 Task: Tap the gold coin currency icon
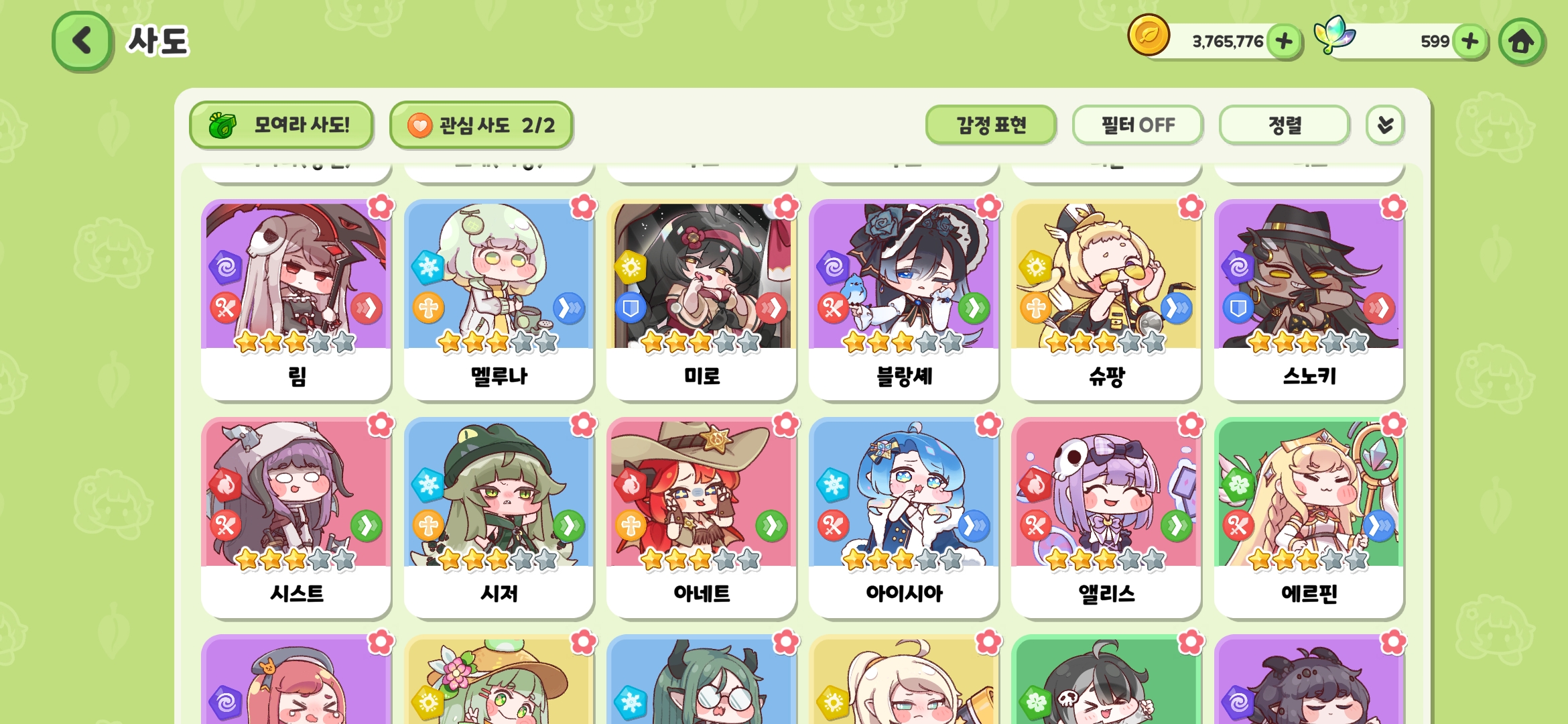coord(1149,35)
